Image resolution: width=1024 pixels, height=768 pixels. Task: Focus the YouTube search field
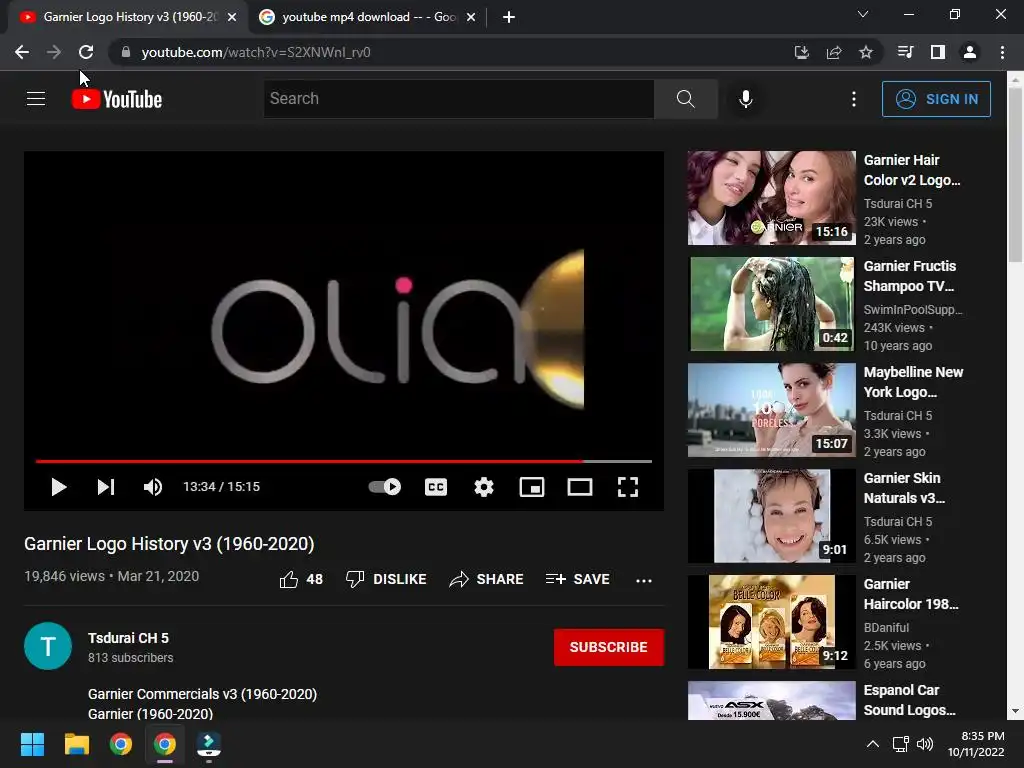click(x=458, y=99)
